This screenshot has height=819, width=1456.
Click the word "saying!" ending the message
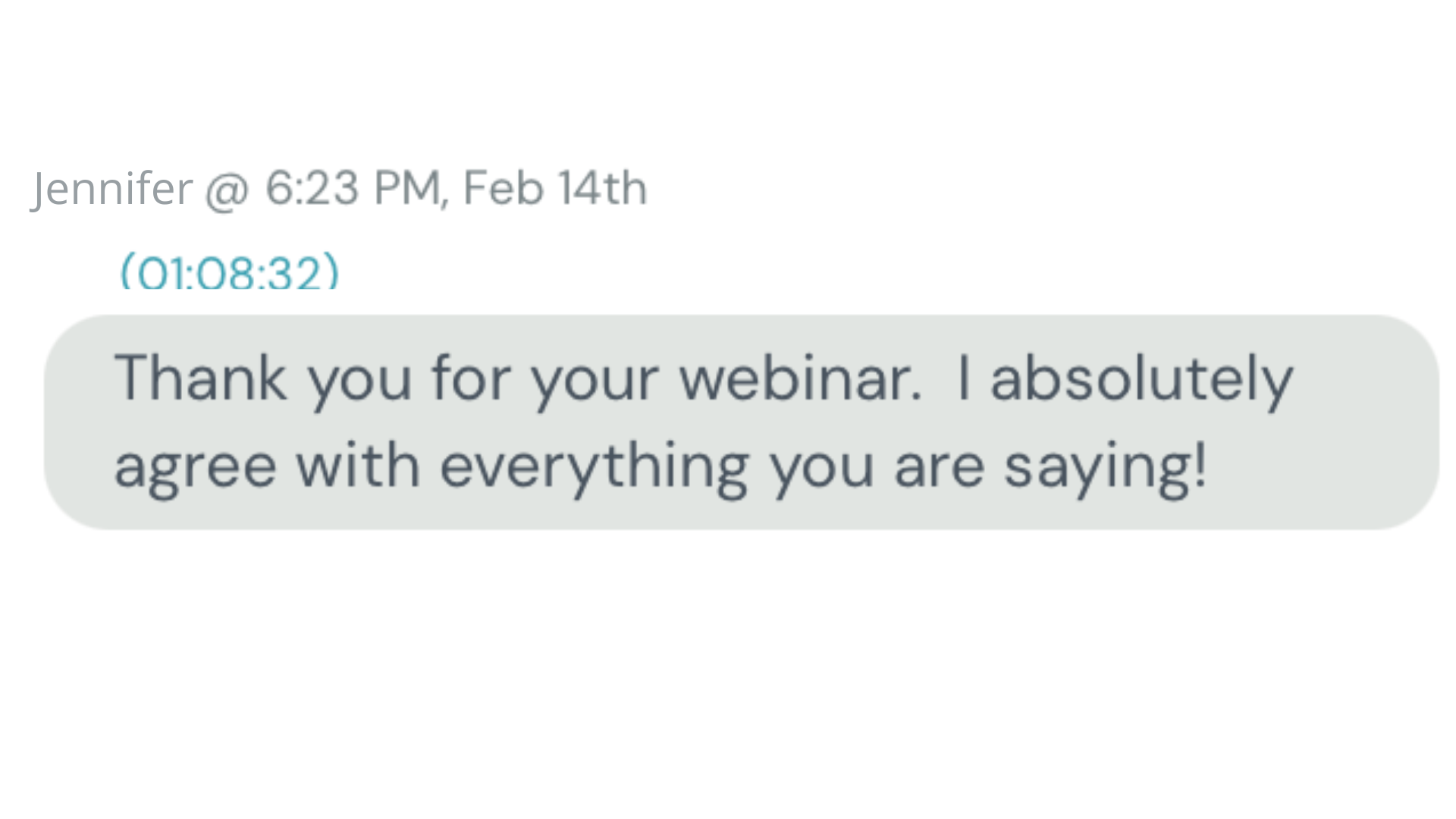[1105, 467]
